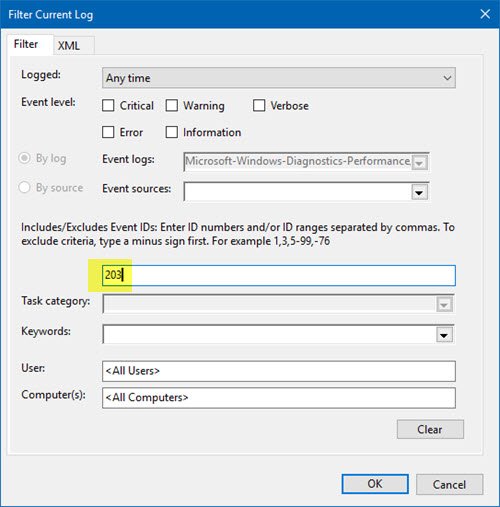
Task: Switch to the XML tab
Action: point(69,46)
